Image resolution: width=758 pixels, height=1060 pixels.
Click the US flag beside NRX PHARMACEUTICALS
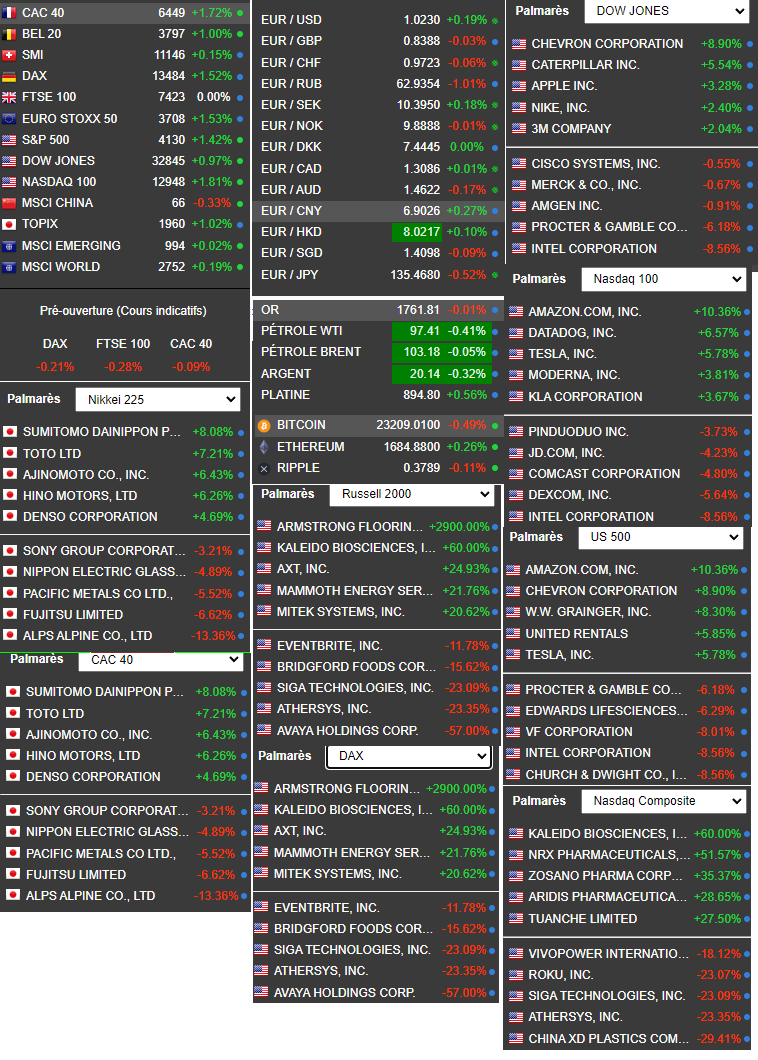tap(516, 854)
